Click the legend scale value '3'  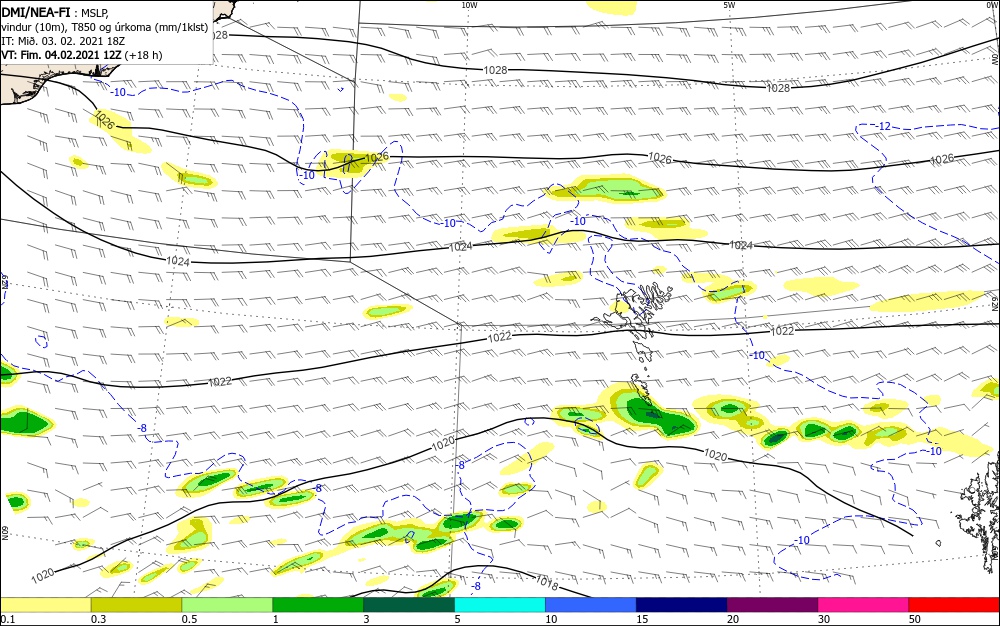pyautogui.click(x=366, y=619)
